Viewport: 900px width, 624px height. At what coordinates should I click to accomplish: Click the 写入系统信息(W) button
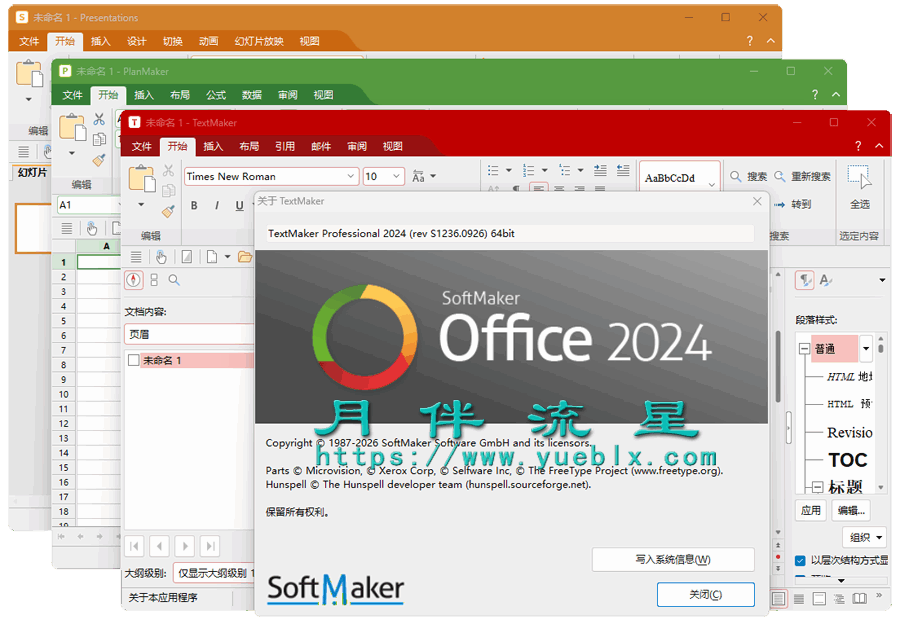(x=673, y=559)
